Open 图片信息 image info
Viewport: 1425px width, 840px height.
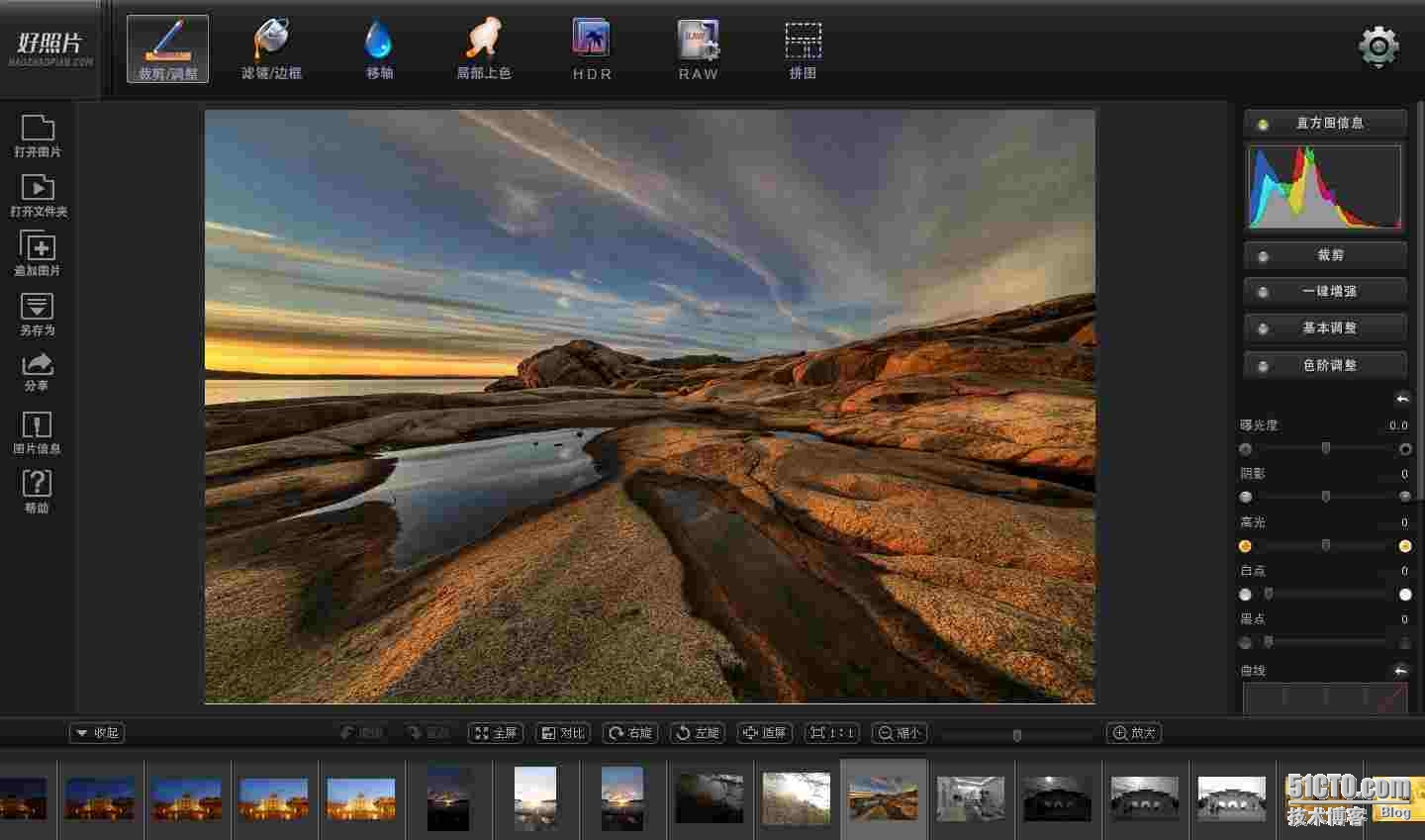point(38,432)
